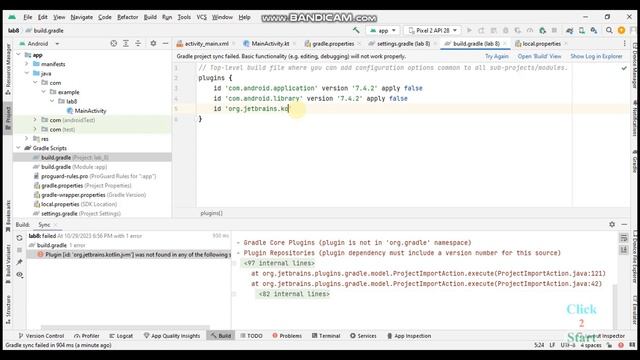
Task: Click the Stop square icon in toolbar
Action: pos(554,31)
